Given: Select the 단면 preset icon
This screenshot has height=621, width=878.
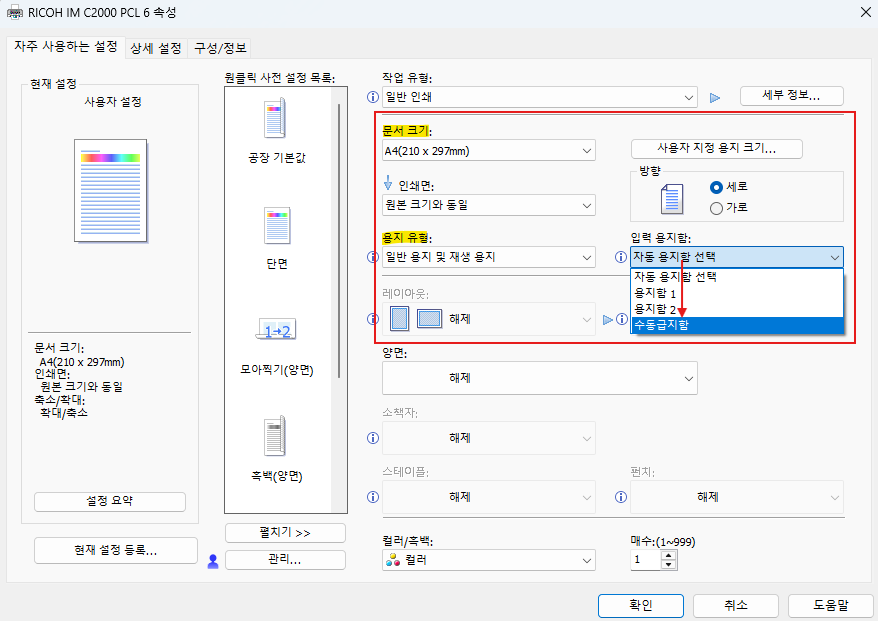Looking at the screenshot, I should click(277, 225).
